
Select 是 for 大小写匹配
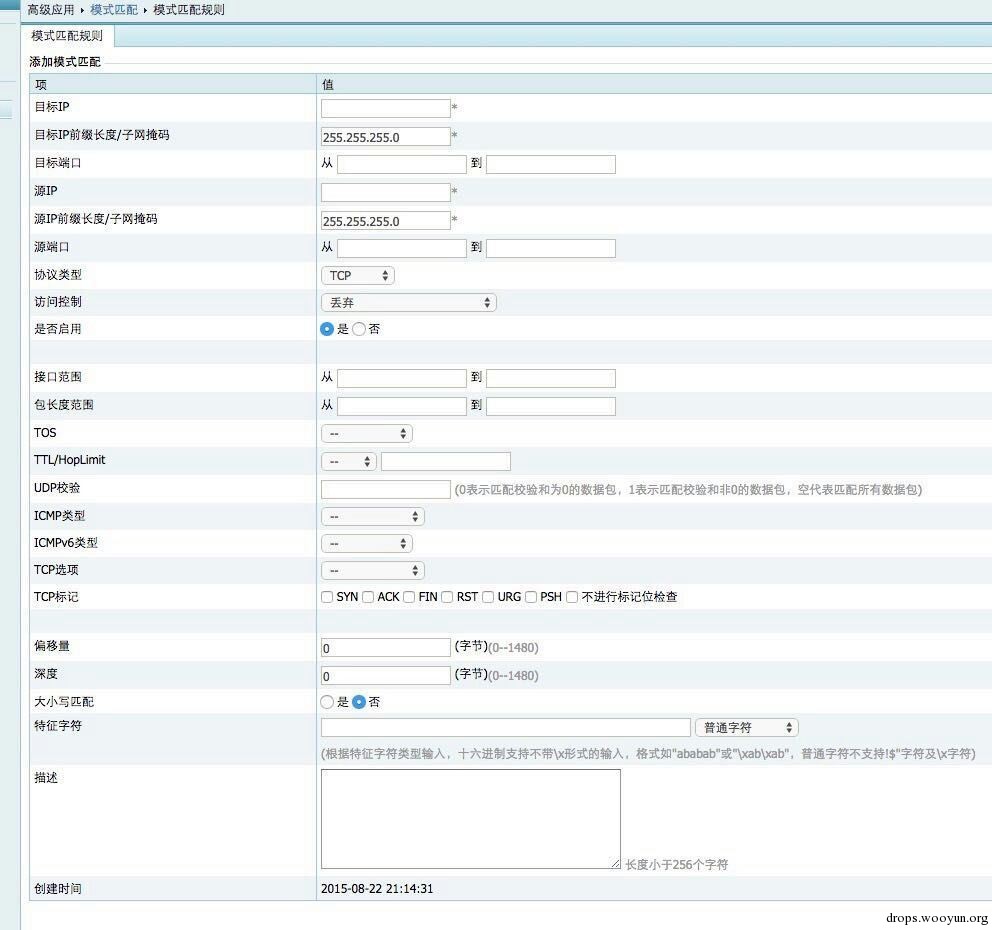click(x=327, y=702)
